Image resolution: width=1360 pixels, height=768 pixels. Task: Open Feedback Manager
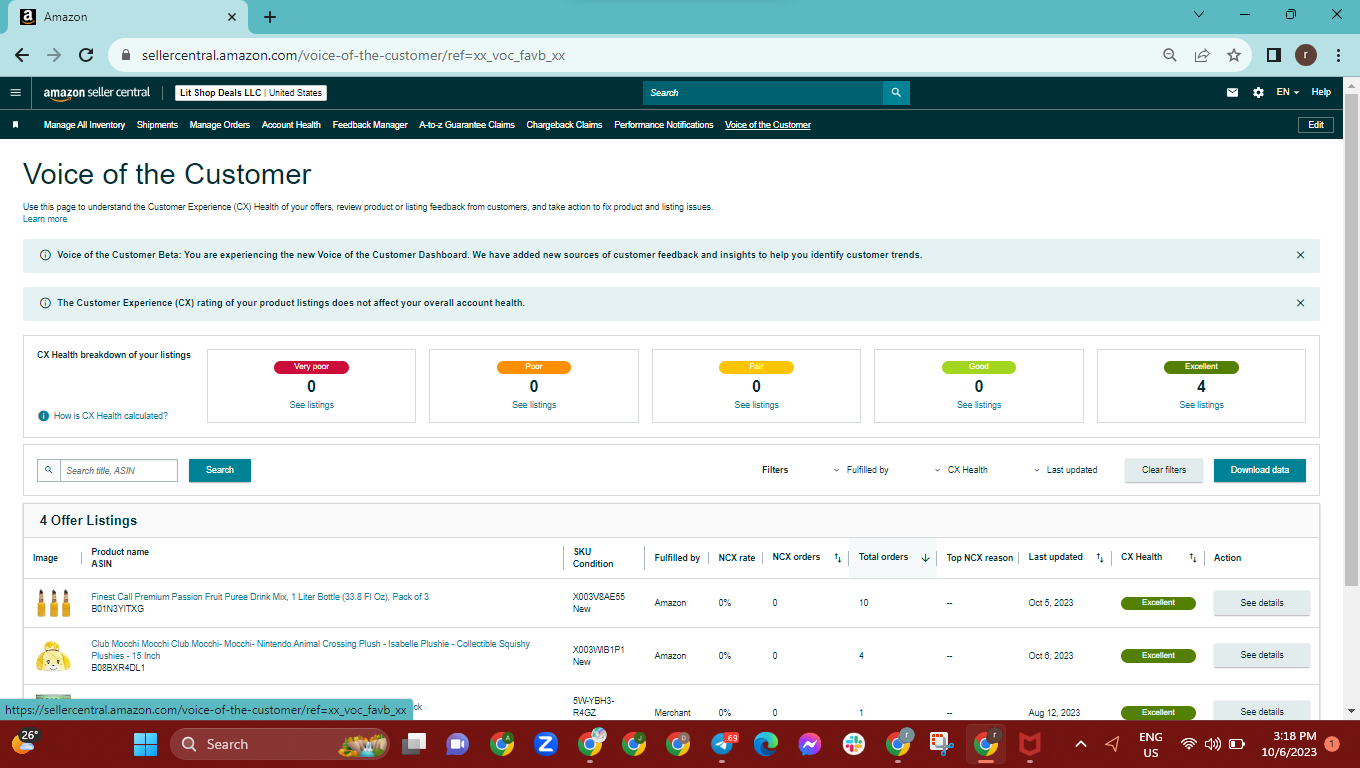(370, 125)
